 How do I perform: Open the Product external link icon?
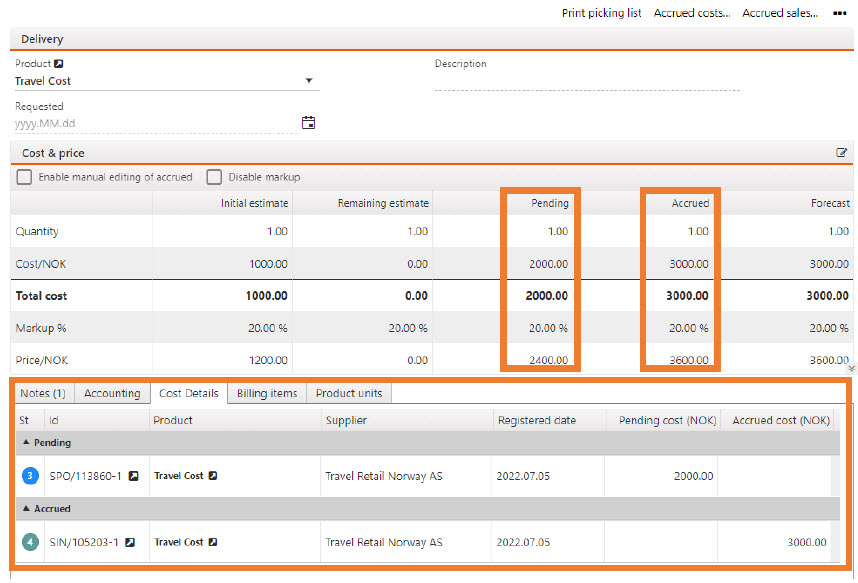click(59, 64)
